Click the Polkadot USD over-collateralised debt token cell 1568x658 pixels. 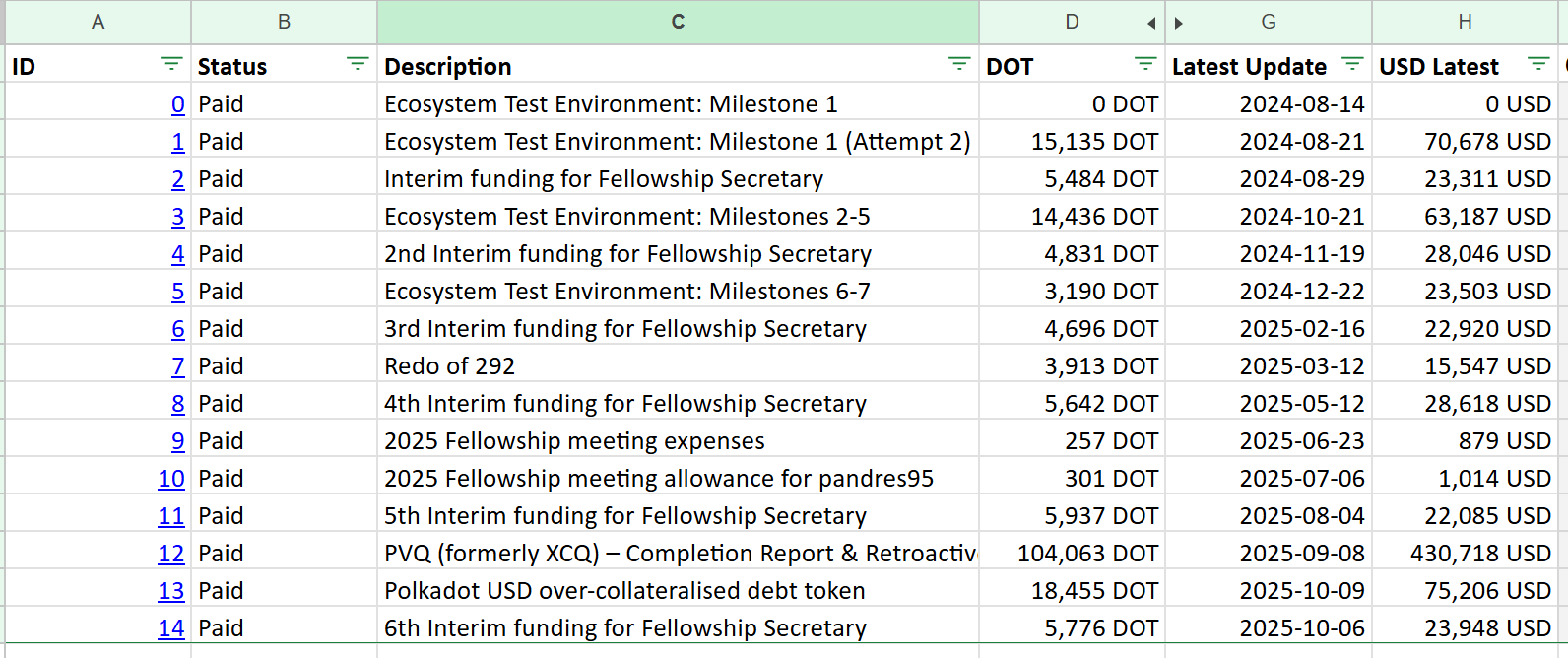(678, 591)
